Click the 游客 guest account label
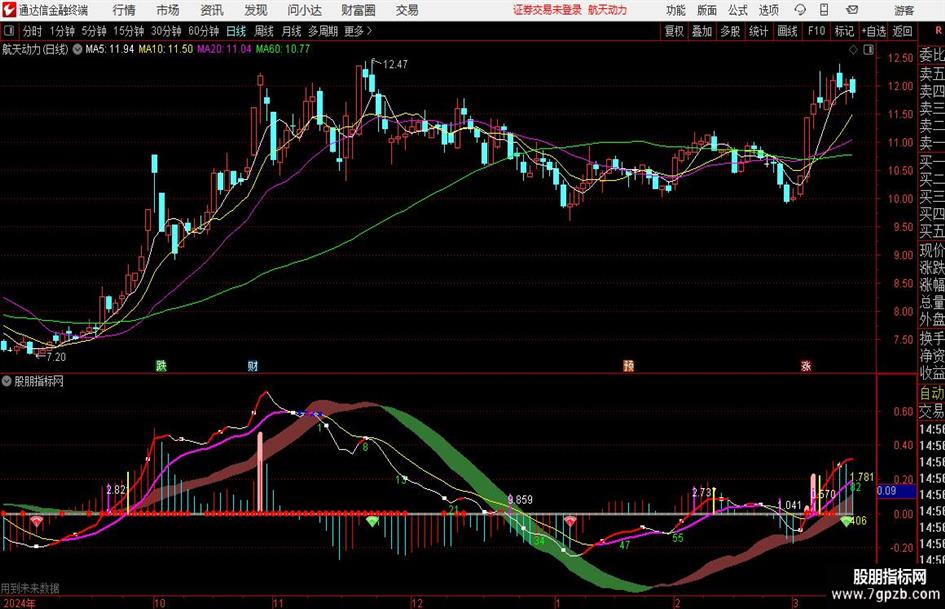The height and width of the screenshot is (609, 945). [904, 10]
